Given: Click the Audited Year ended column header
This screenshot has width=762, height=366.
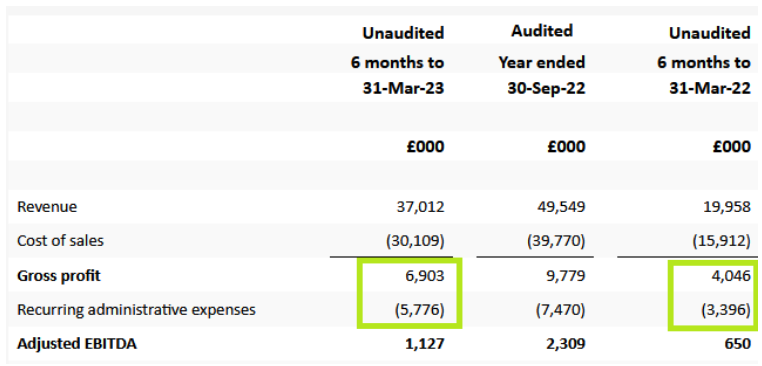Looking at the screenshot, I should pos(542,60).
